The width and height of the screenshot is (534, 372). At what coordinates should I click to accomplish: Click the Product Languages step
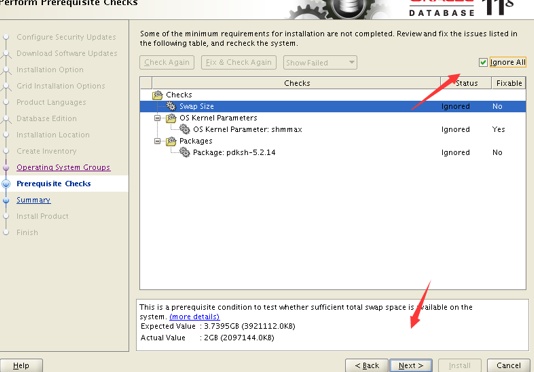(x=51, y=102)
